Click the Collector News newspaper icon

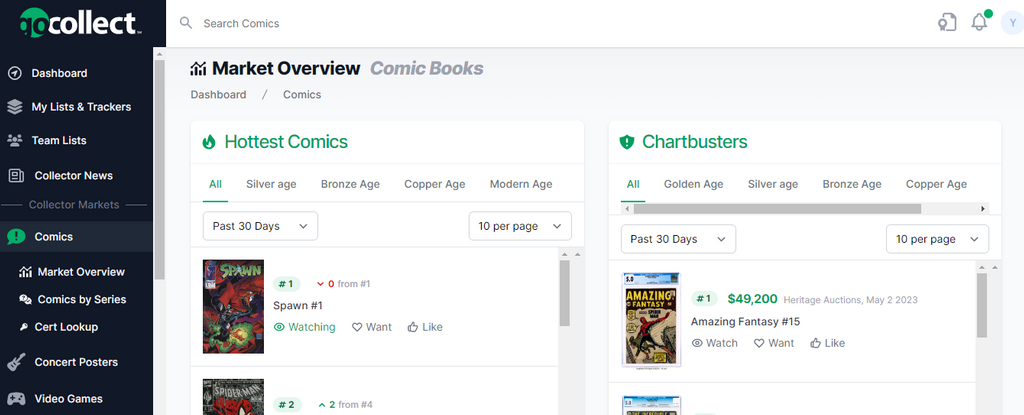tap(16, 175)
